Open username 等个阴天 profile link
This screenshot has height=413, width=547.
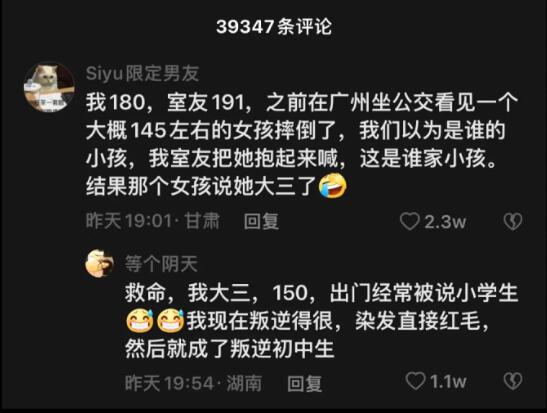tap(162, 263)
